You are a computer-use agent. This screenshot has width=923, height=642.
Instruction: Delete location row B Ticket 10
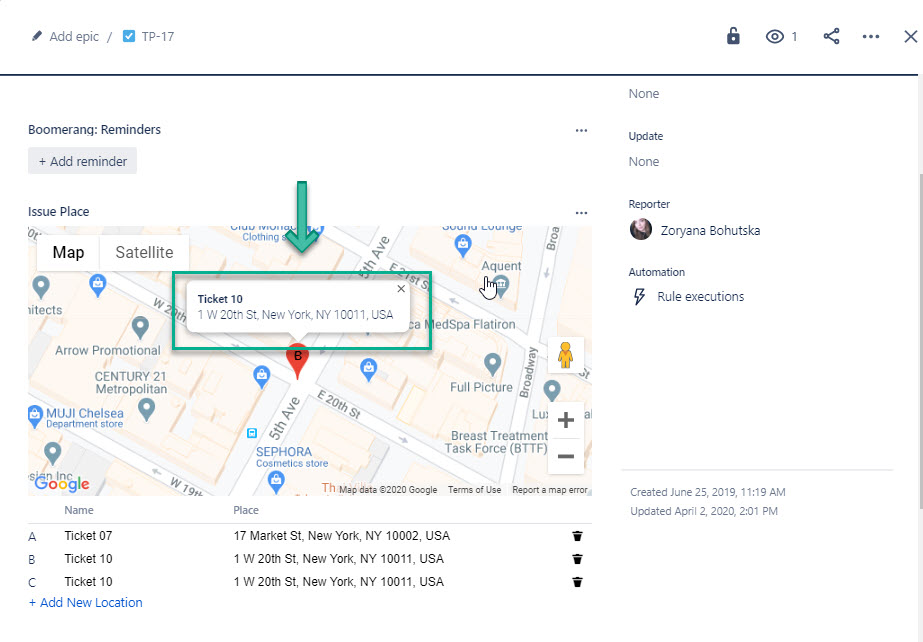[x=577, y=559]
